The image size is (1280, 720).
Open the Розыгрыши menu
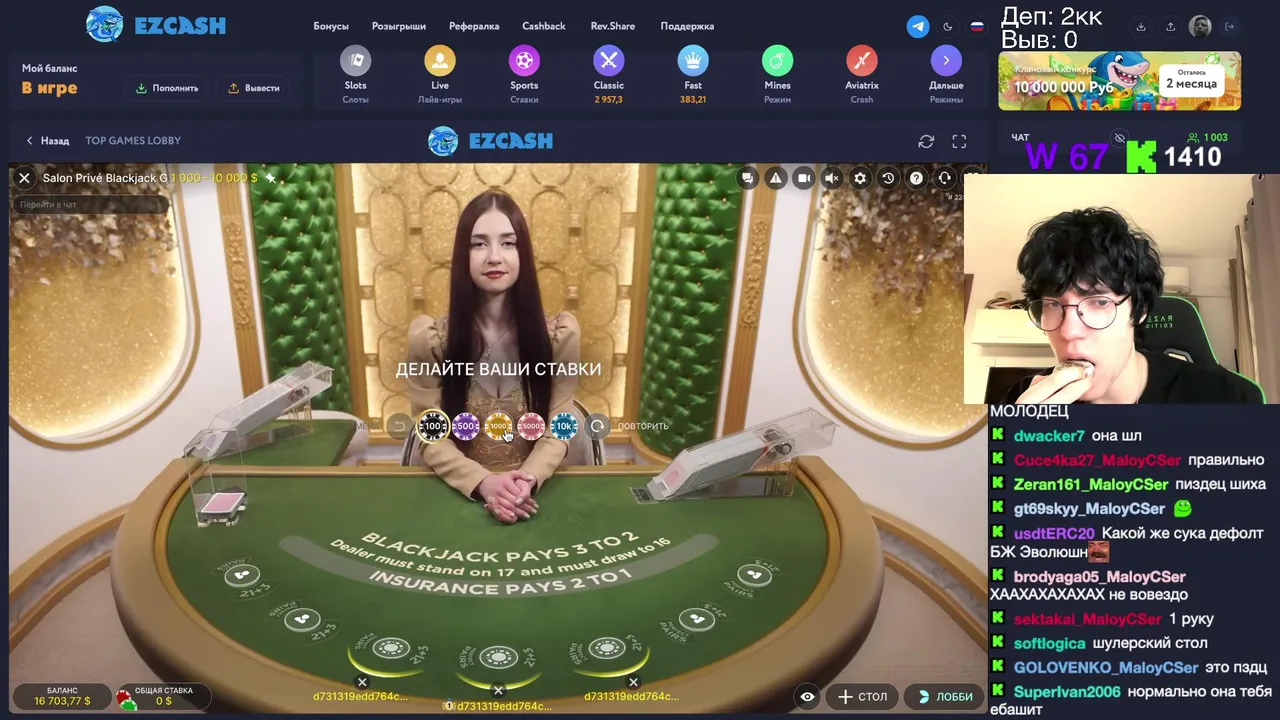point(399,26)
